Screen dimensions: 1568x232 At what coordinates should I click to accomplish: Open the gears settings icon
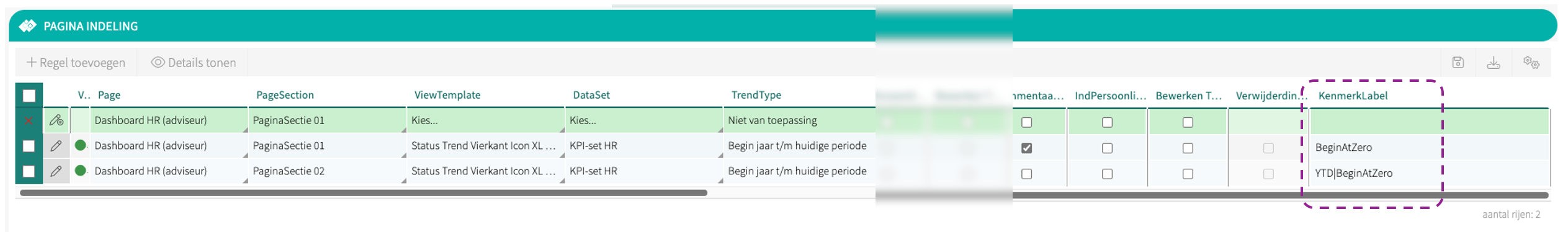[x=1531, y=63]
